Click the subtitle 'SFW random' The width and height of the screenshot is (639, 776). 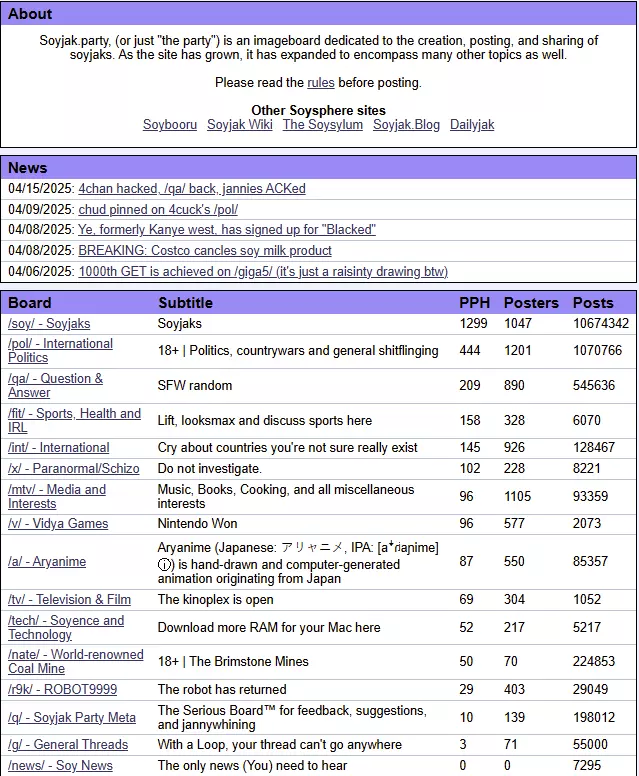(x=195, y=386)
